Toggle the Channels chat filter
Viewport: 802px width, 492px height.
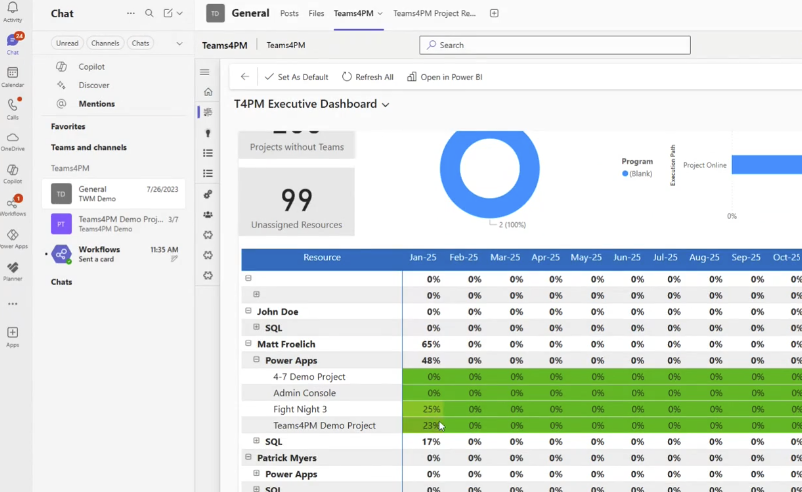pyautogui.click(x=105, y=43)
